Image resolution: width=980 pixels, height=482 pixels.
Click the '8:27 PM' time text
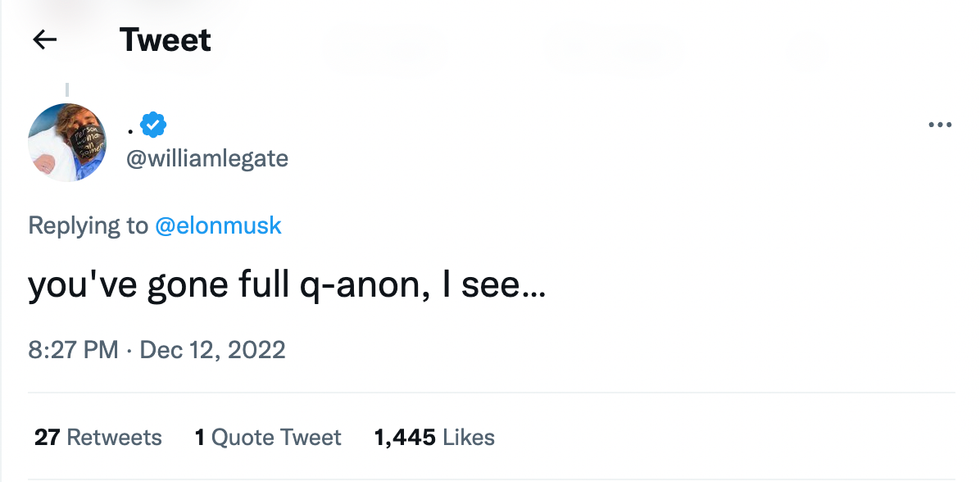point(73,350)
